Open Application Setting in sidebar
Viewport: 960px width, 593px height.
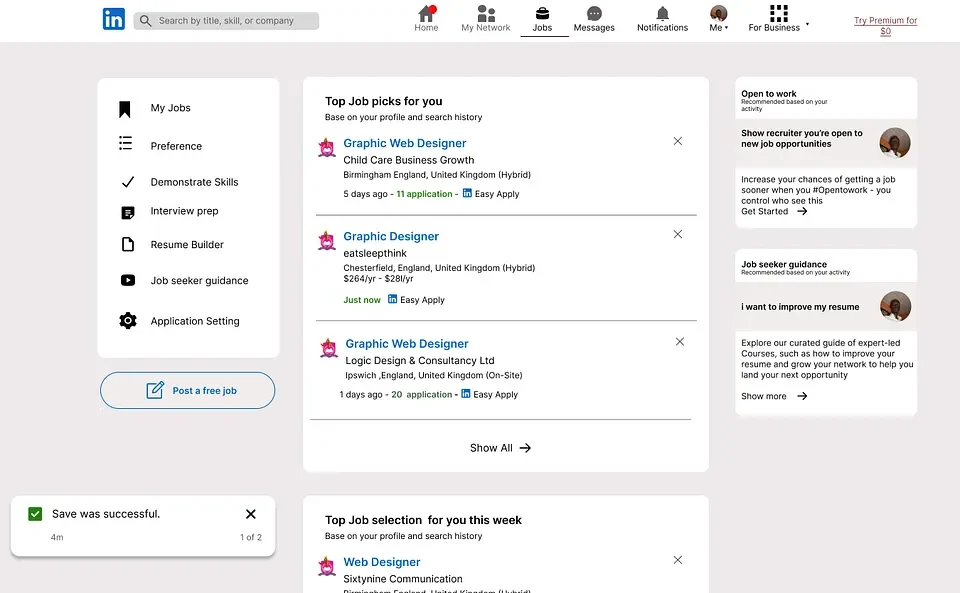point(195,321)
